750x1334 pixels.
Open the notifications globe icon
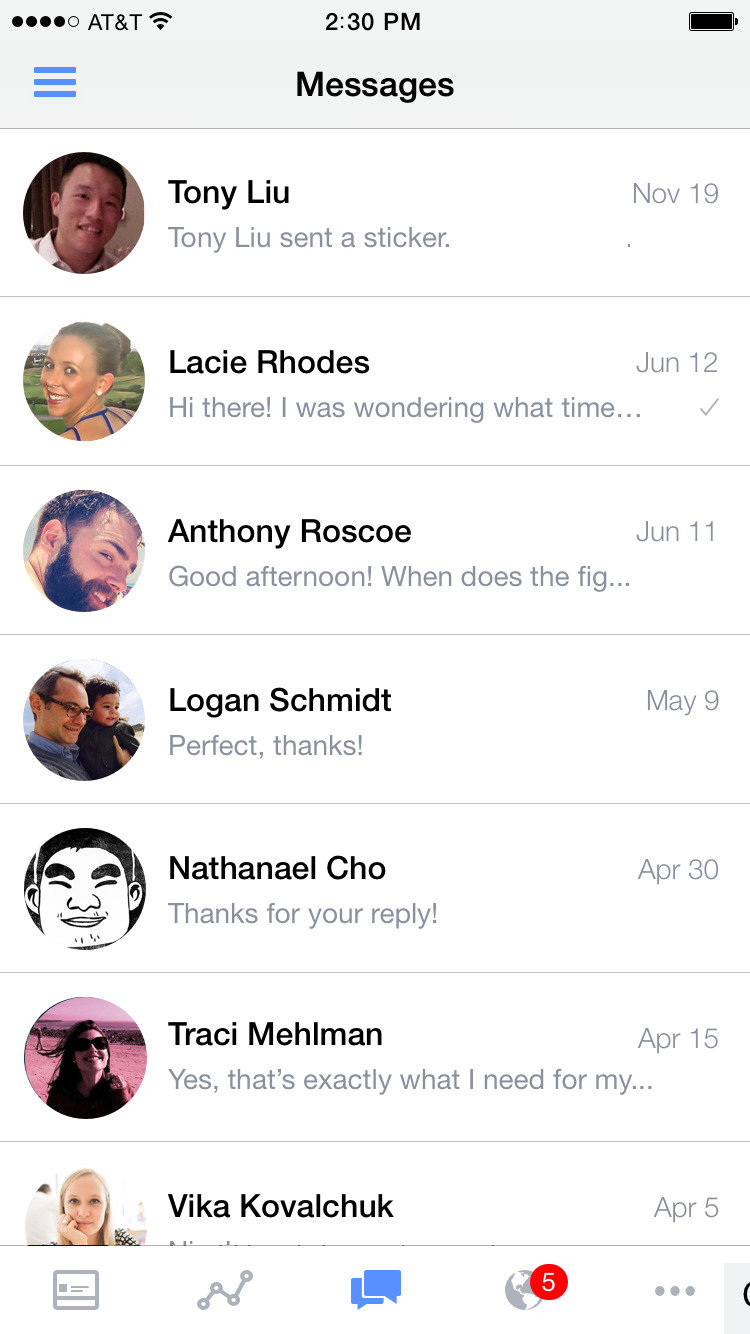522,1291
